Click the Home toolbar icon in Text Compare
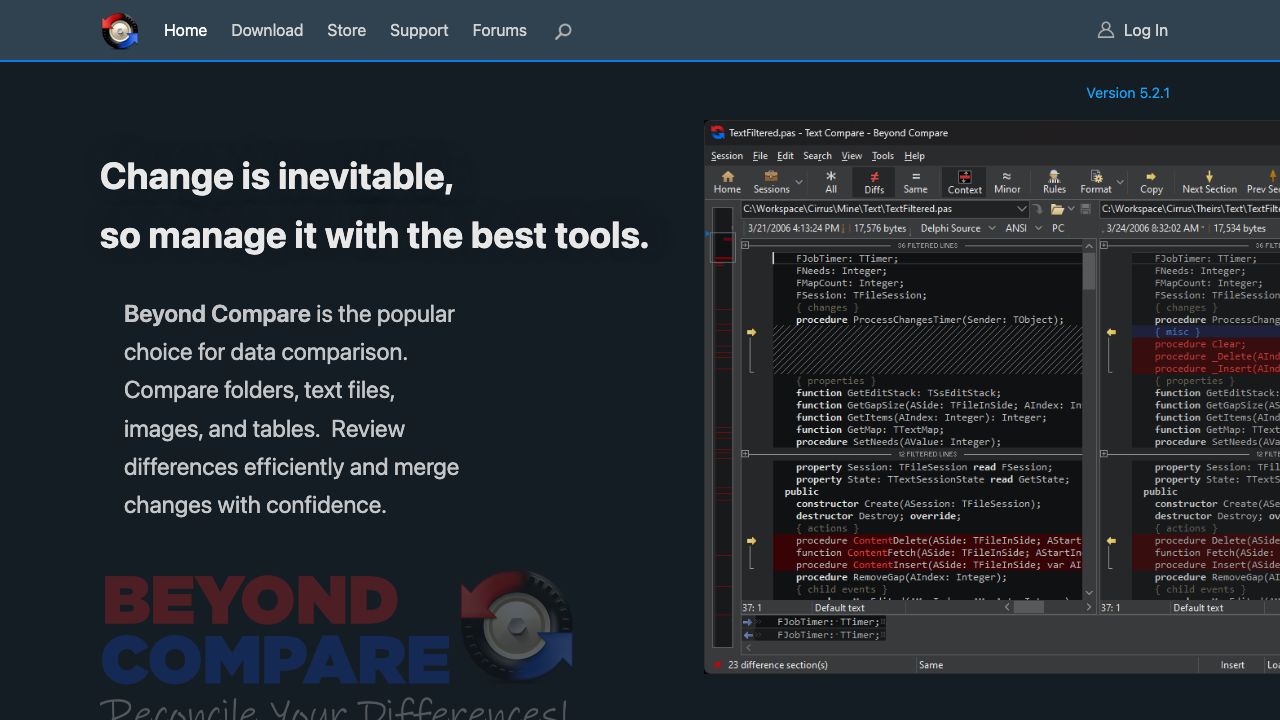Screen dimensions: 1280x720 point(727,177)
